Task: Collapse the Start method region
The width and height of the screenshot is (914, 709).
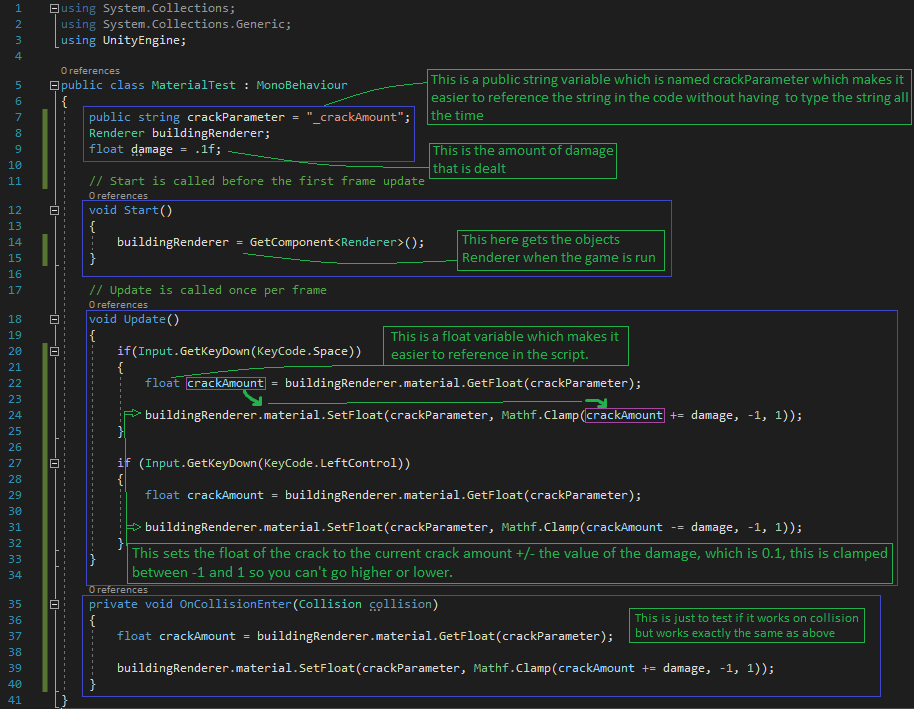Action: [53, 210]
